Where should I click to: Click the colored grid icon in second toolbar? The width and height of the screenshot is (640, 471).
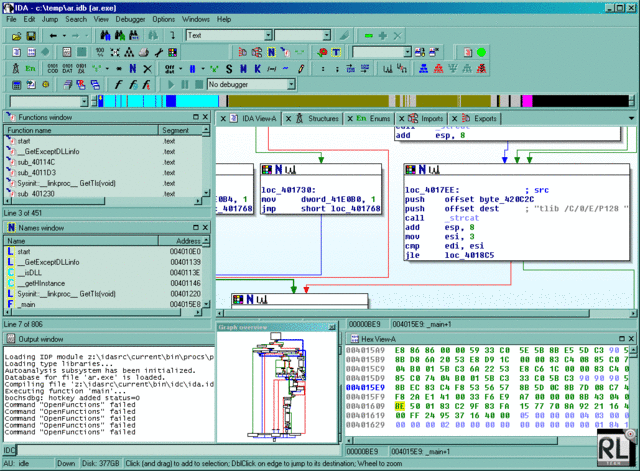(x=173, y=52)
